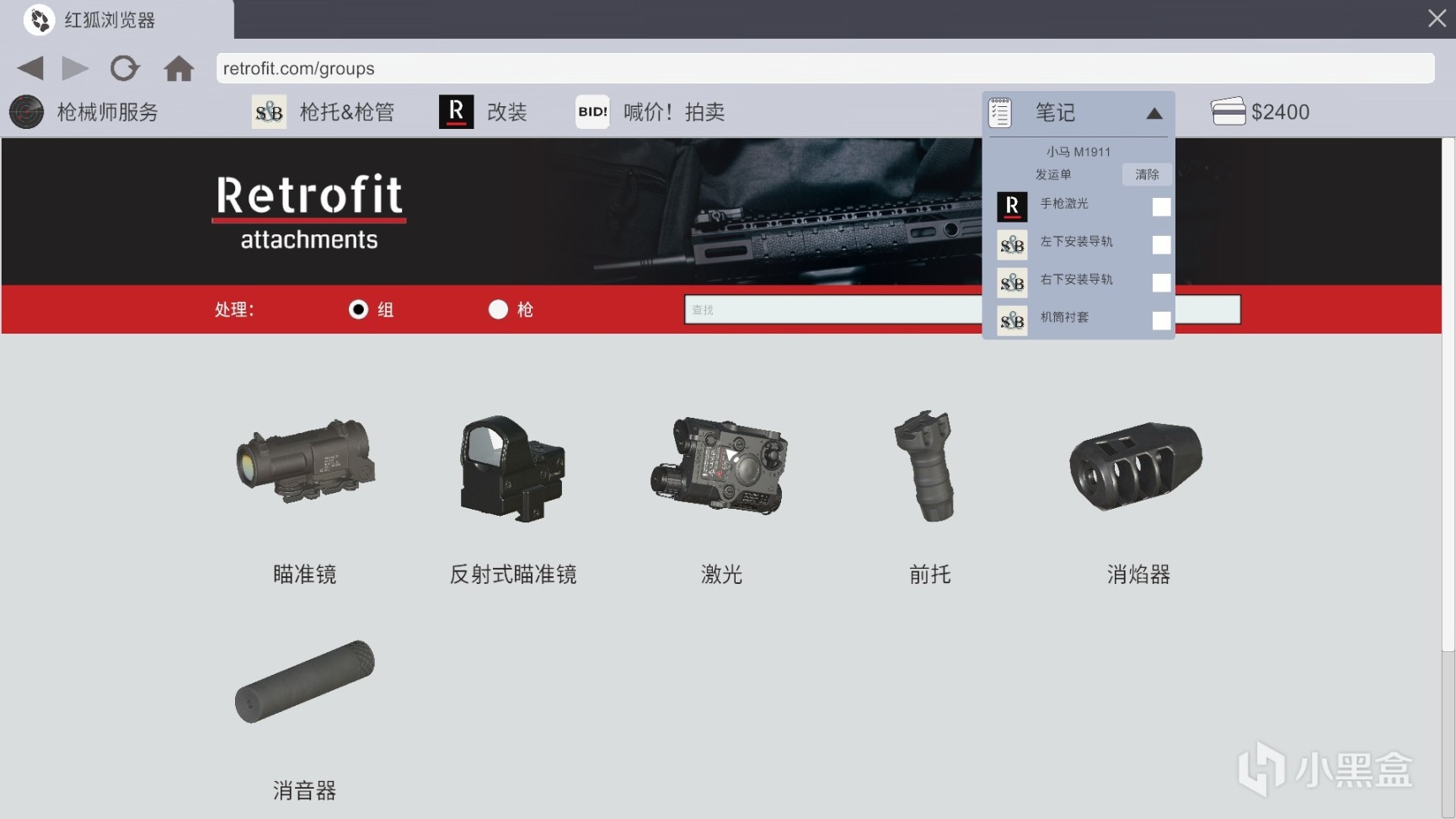Open the browser home page icon
Viewport: 1456px width, 819px height.
tap(179, 68)
